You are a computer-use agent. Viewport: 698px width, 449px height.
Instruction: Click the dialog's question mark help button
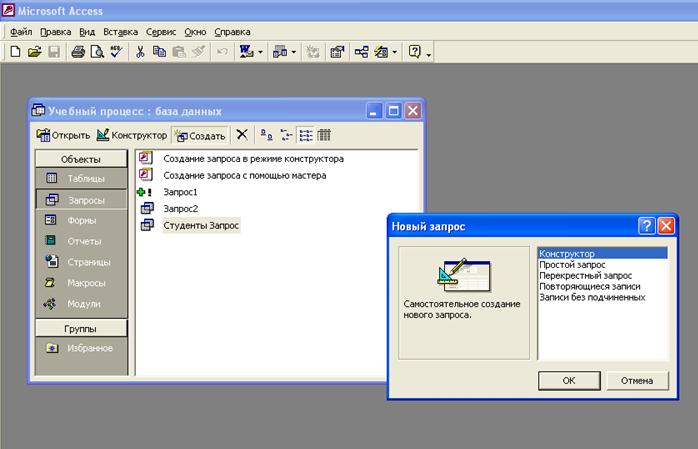[646, 226]
